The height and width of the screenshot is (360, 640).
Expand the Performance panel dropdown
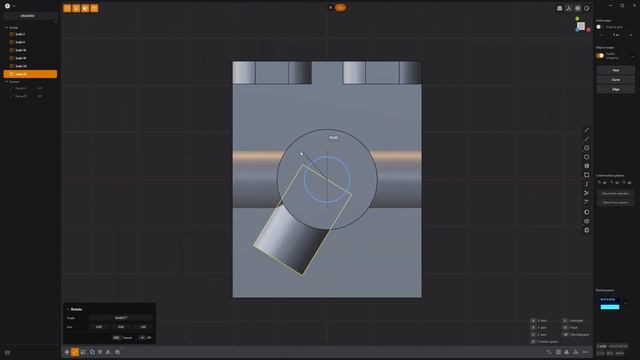click(626, 303)
